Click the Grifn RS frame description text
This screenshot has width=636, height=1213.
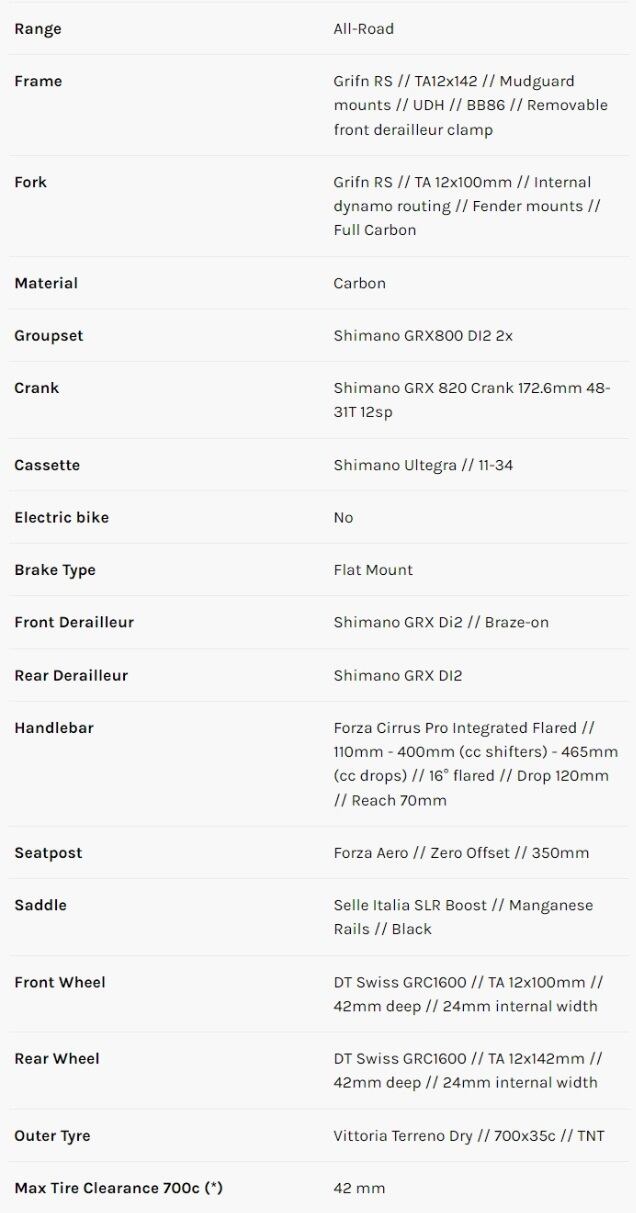tap(470, 105)
